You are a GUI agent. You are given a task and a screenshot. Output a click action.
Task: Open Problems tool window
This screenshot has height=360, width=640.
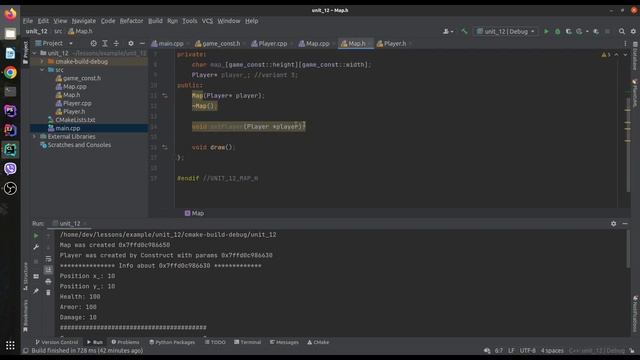125,342
